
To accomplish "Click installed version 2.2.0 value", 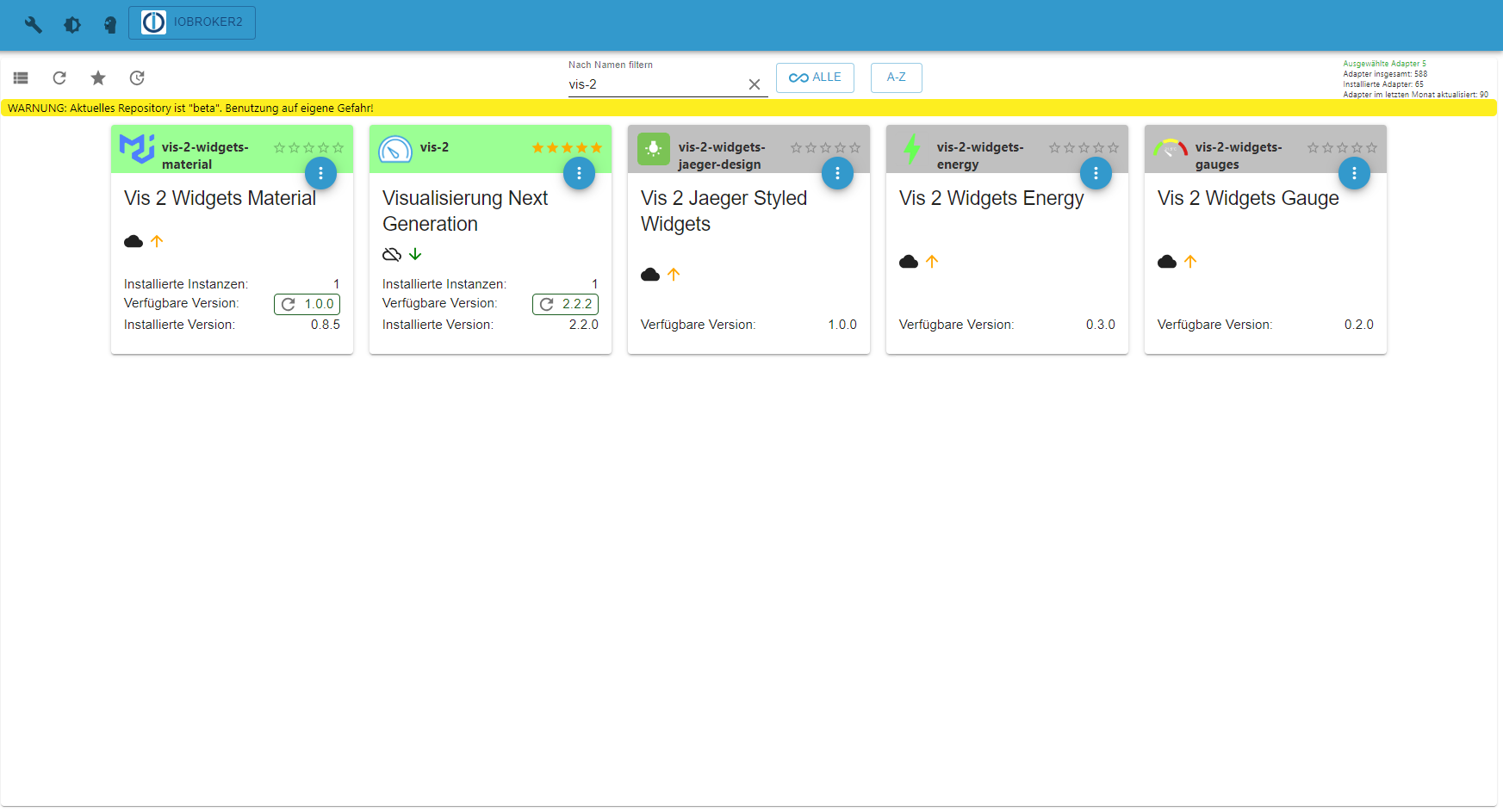I will coord(584,325).
